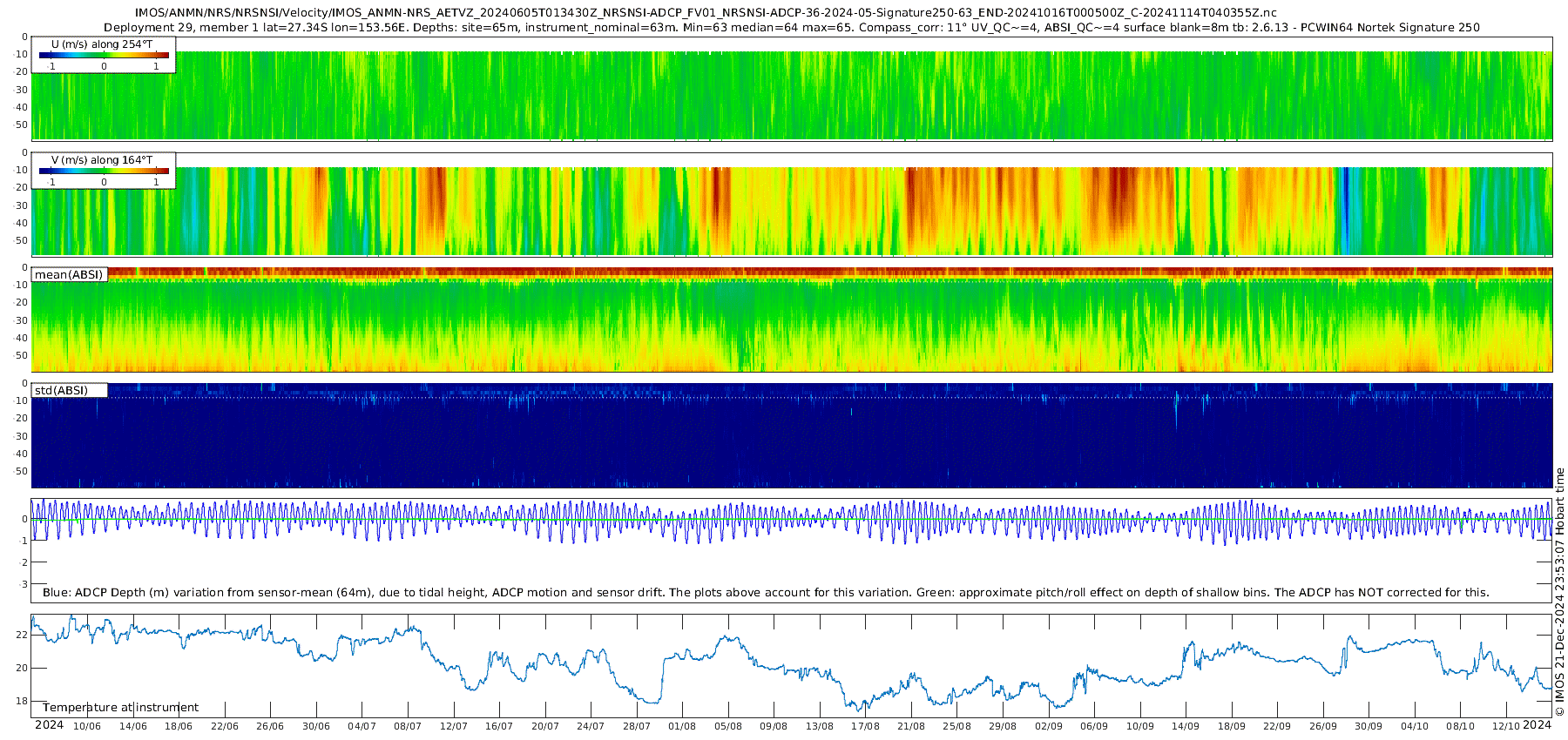Click the 12/10 date tick label

tap(1506, 726)
